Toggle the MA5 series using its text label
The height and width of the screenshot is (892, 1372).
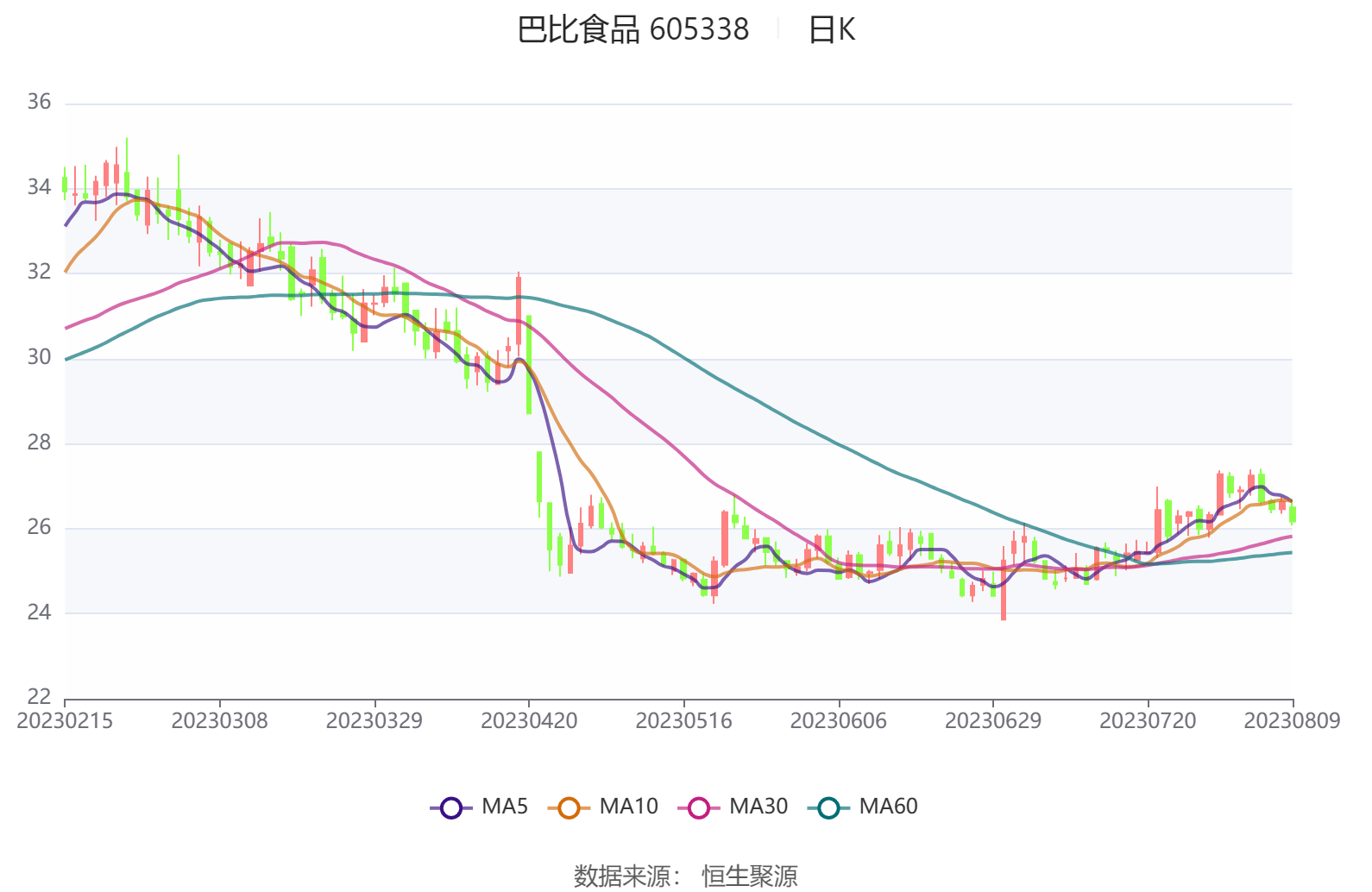(x=504, y=807)
